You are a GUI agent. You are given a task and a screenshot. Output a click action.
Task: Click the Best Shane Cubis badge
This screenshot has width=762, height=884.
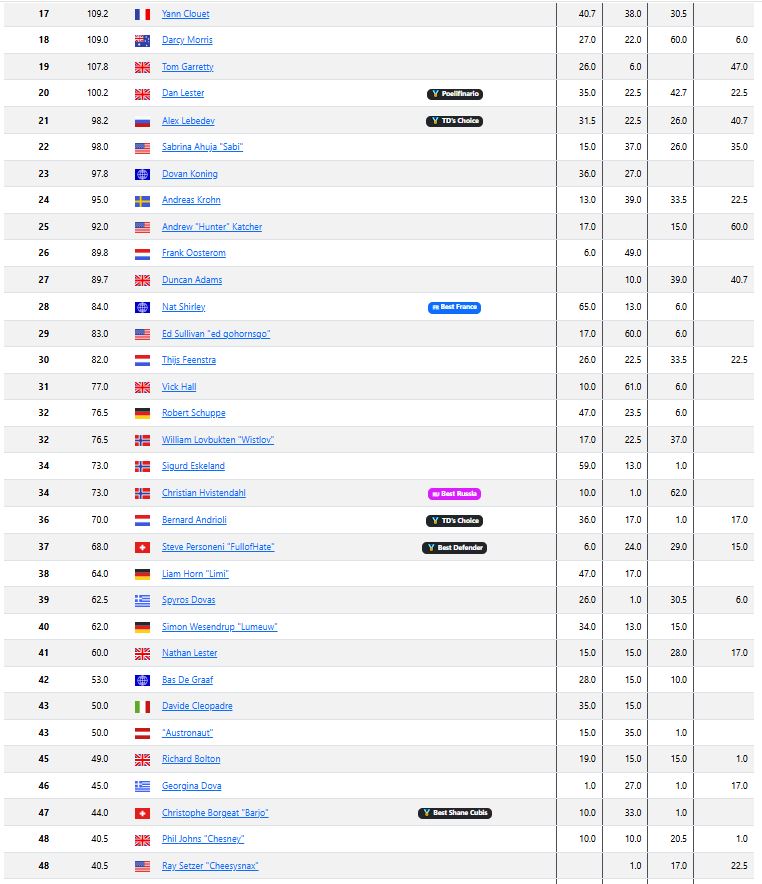[x=455, y=813]
